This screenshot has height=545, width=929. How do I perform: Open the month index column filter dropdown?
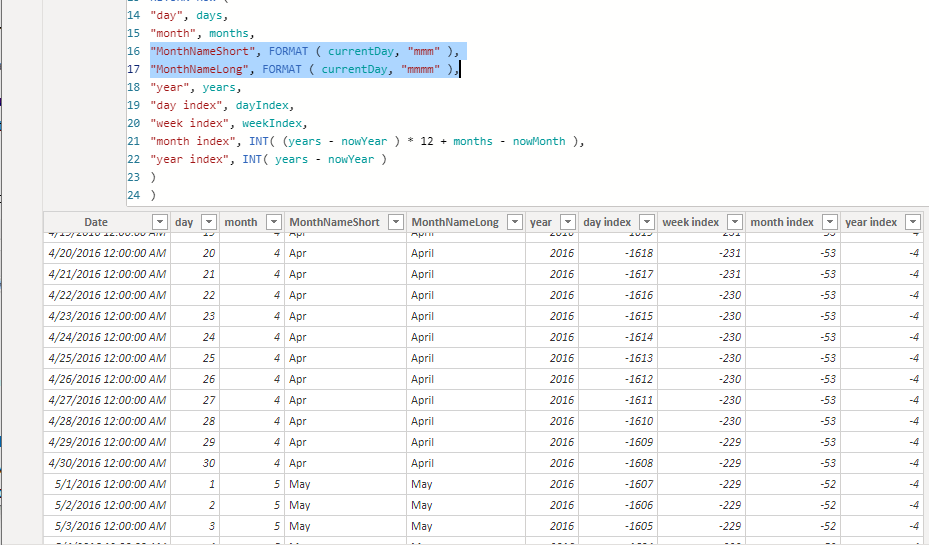pyautogui.click(x=829, y=222)
